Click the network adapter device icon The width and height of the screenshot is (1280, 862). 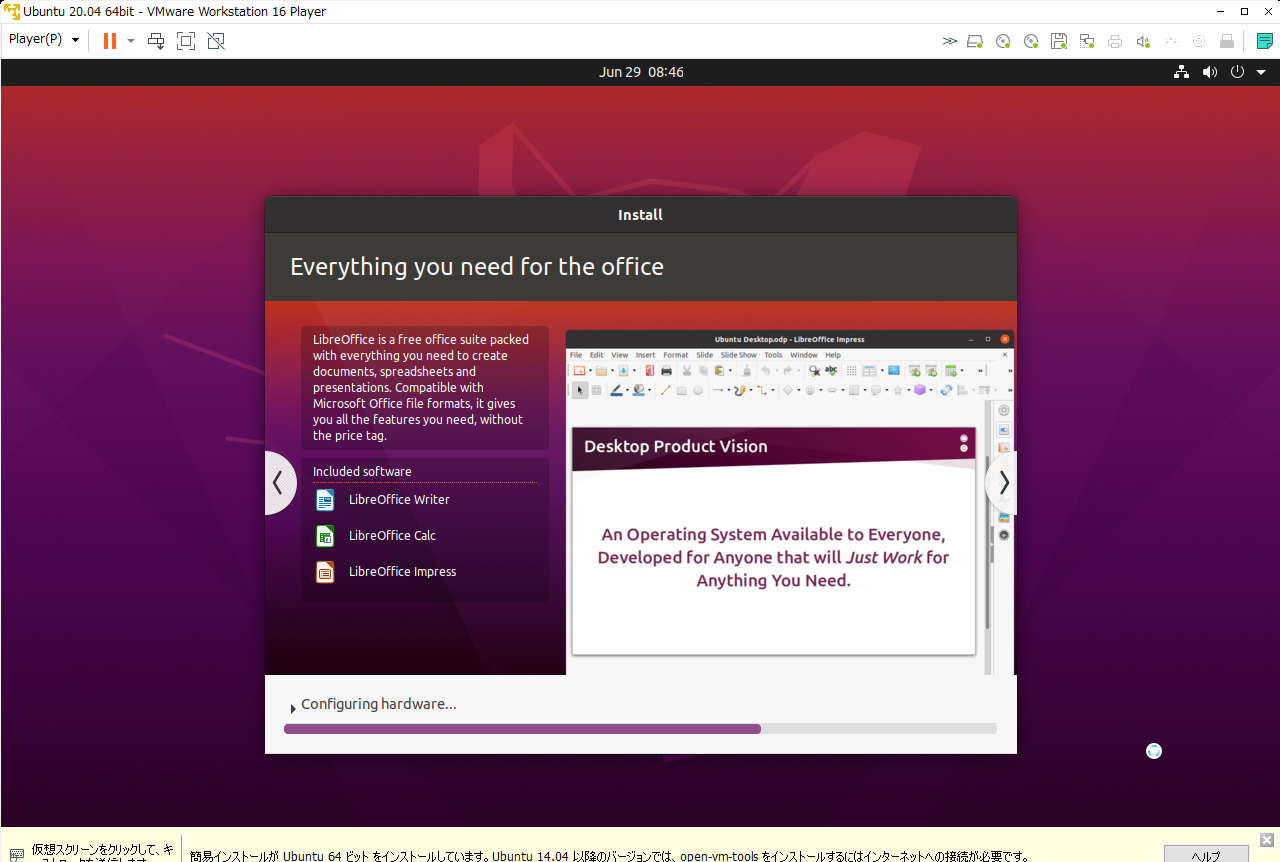click(x=1087, y=41)
